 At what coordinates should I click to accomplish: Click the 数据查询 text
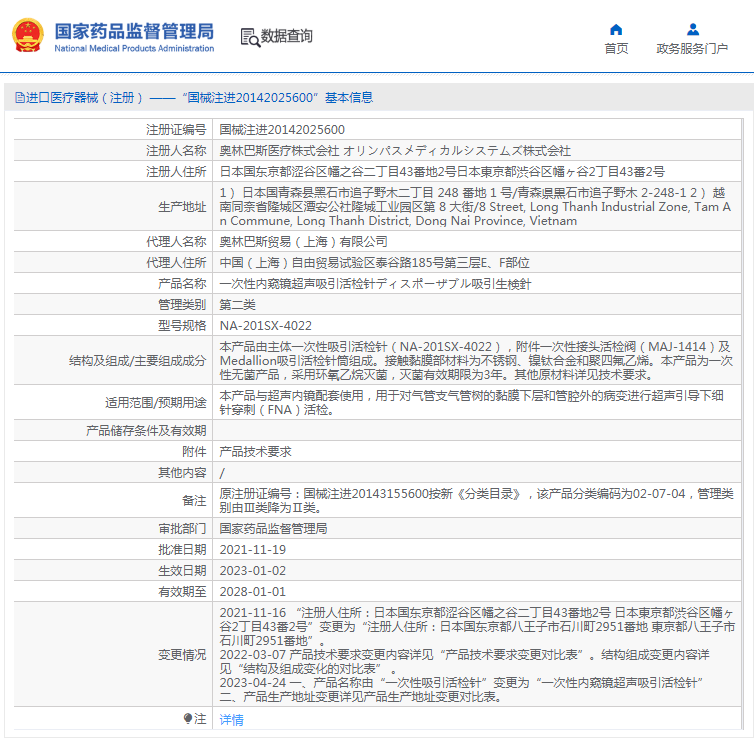[287, 36]
